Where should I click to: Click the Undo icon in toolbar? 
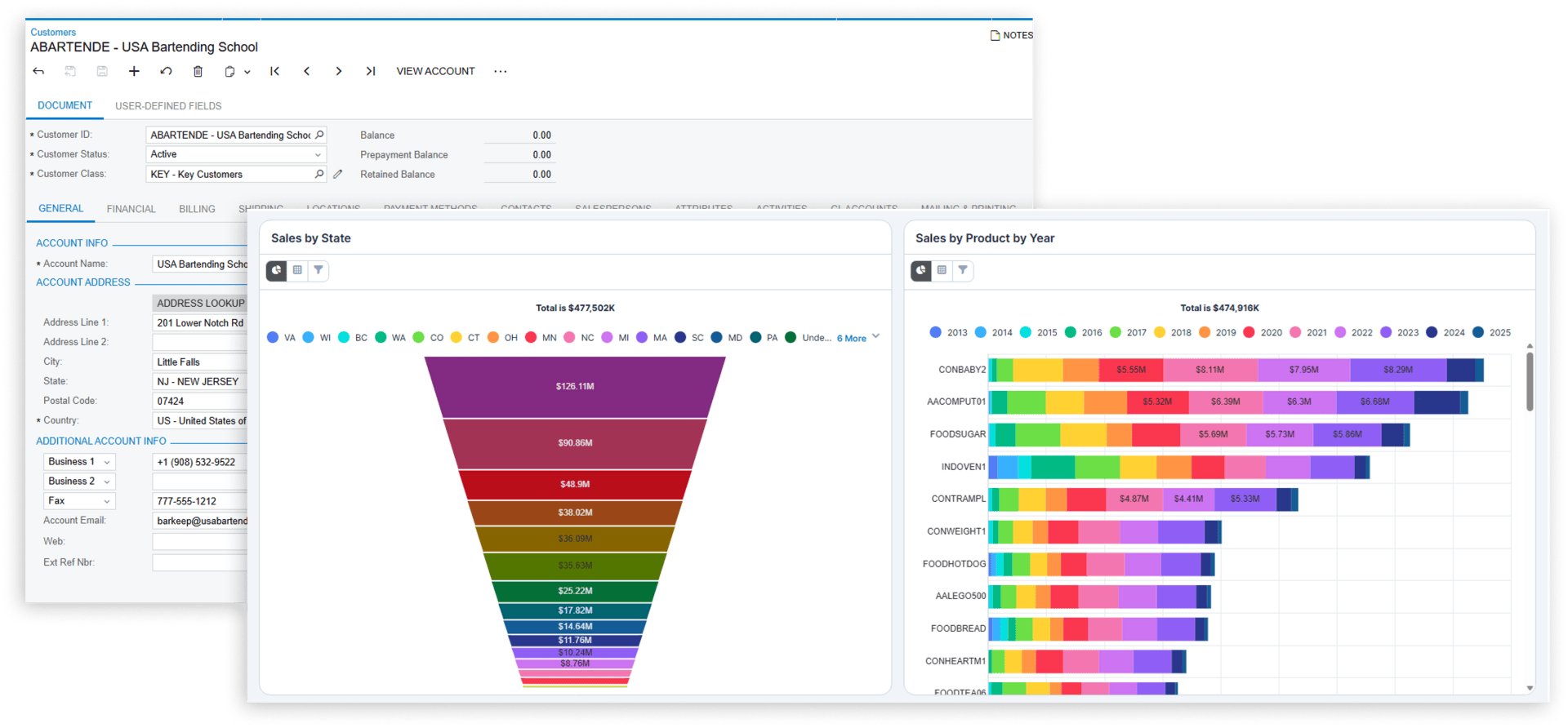click(166, 72)
